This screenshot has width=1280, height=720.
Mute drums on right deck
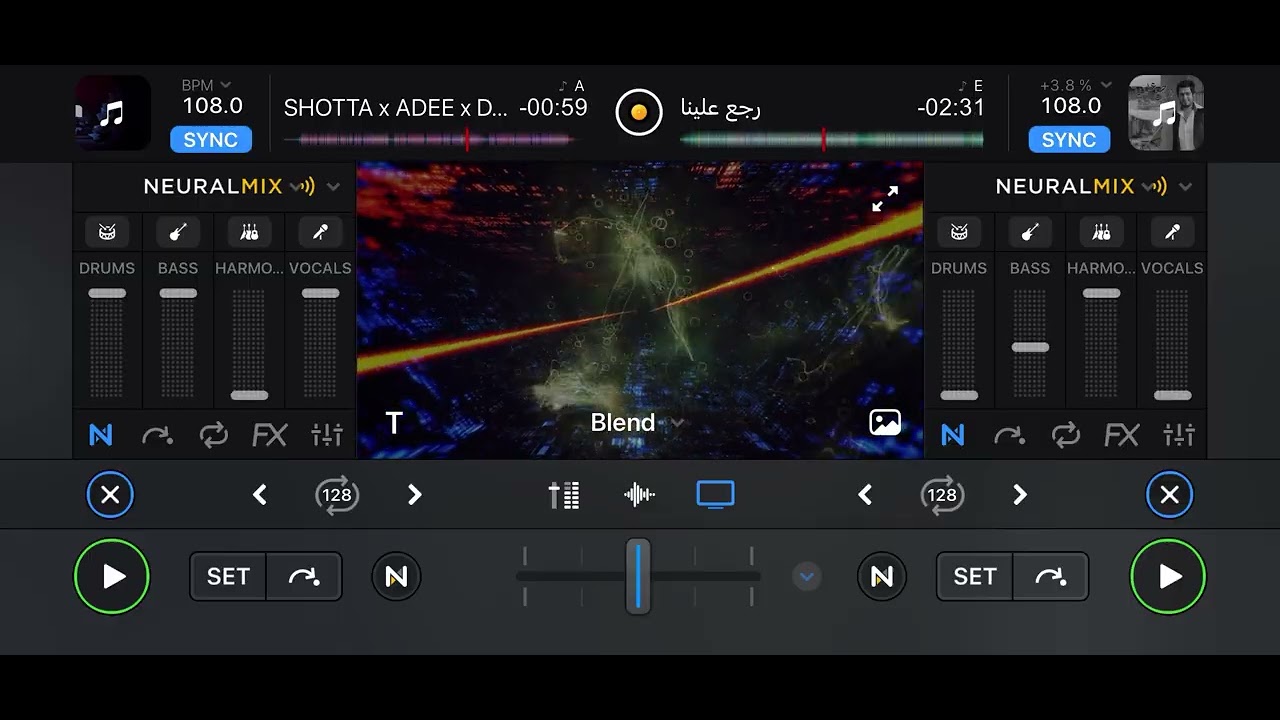959,232
